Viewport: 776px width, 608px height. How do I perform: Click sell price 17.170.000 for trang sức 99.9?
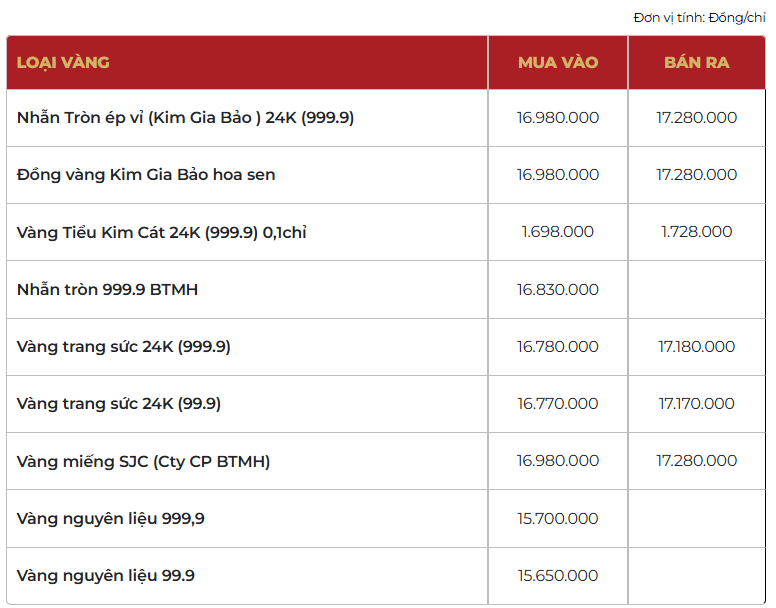tap(696, 404)
